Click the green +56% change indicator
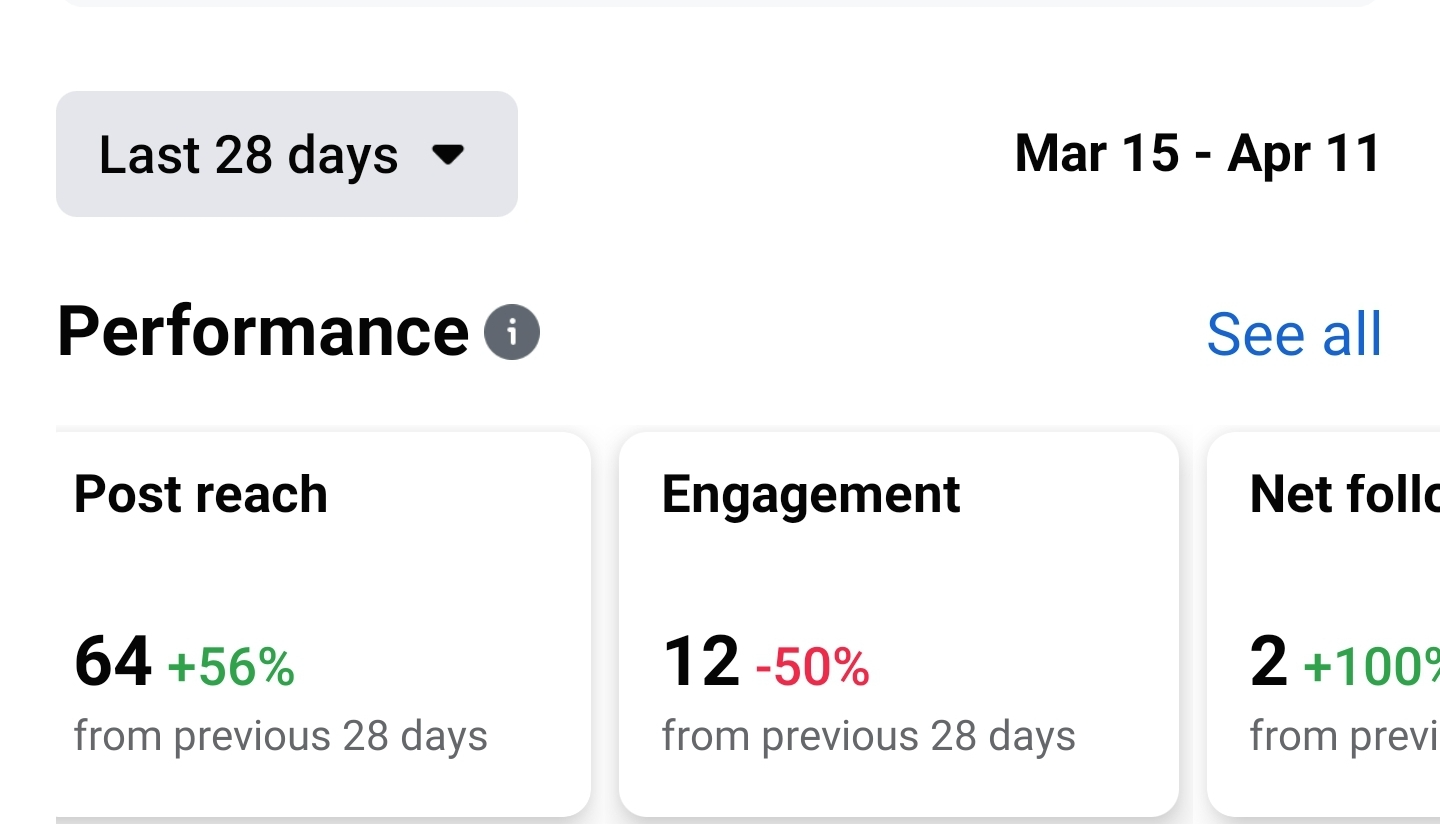Viewport: 1440px width, 834px height. [x=231, y=667]
